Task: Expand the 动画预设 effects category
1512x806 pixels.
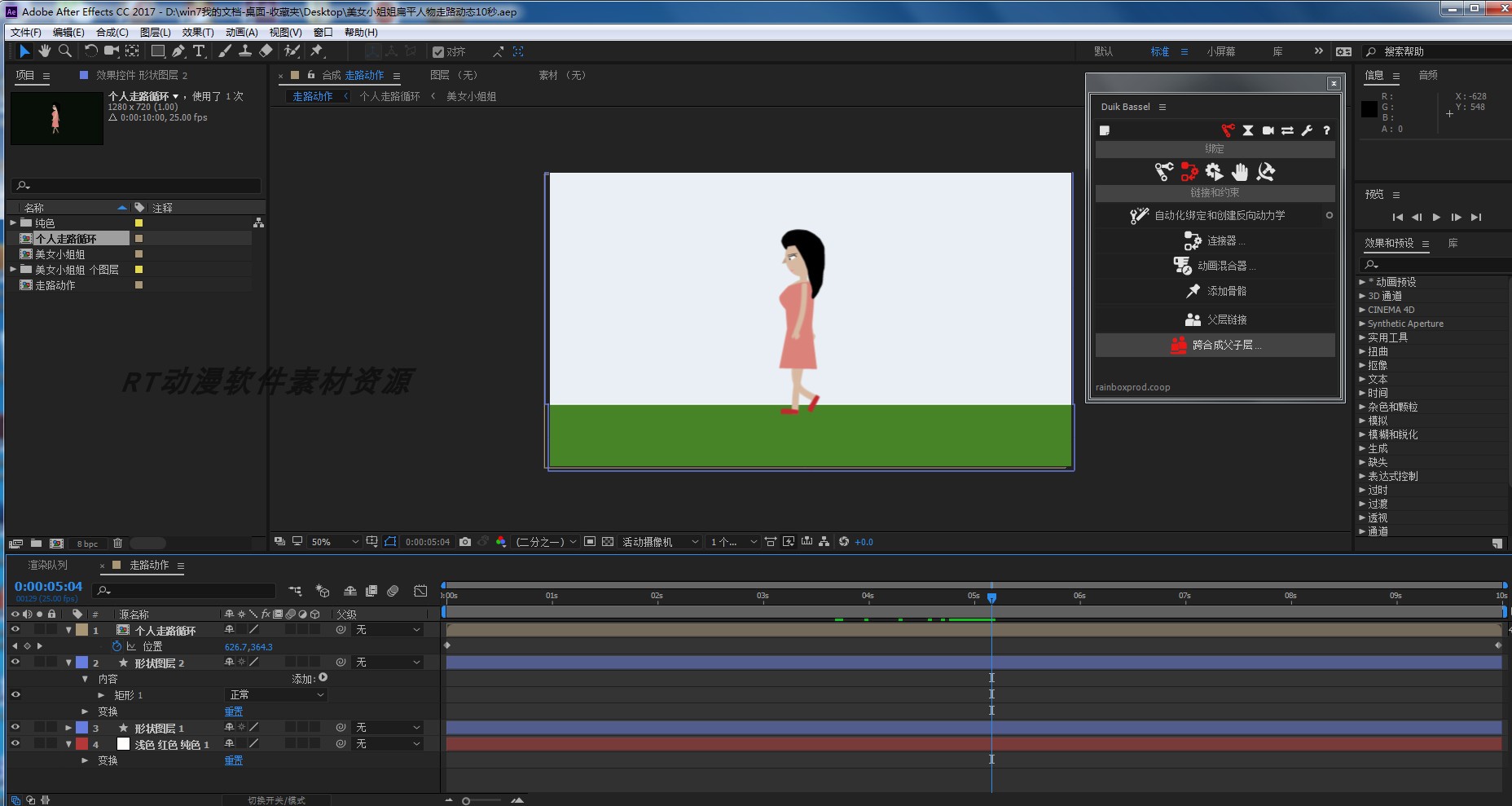Action: pos(1362,282)
